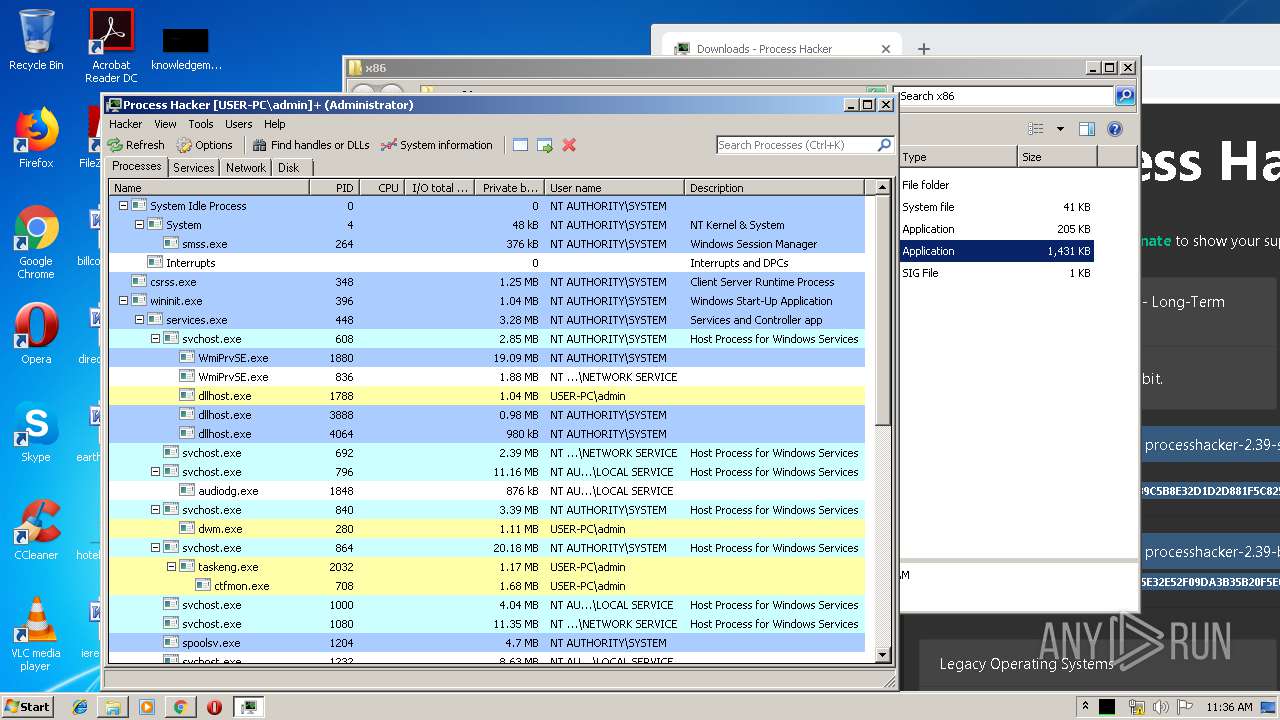Click the Start button on the taskbar
1280x720 pixels.
[x=28, y=707]
